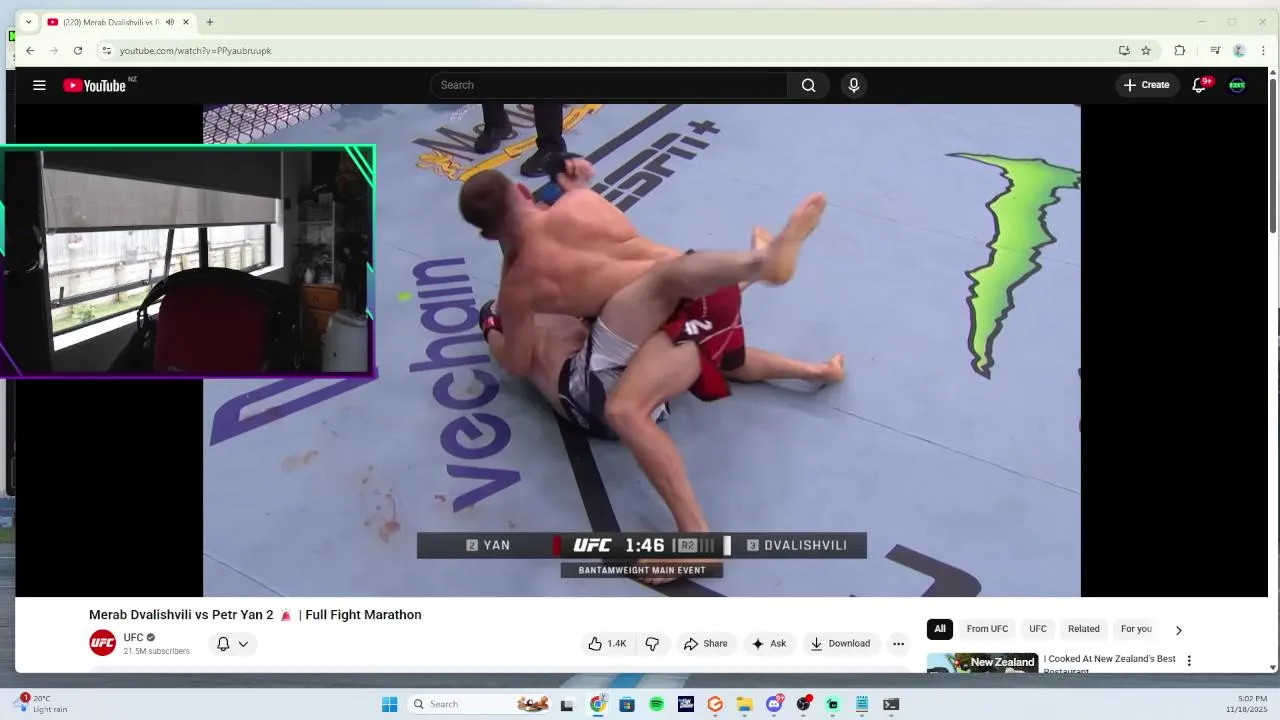Open Chrome media controls icon
Viewport: 1280px width, 720px height.
click(1215, 50)
